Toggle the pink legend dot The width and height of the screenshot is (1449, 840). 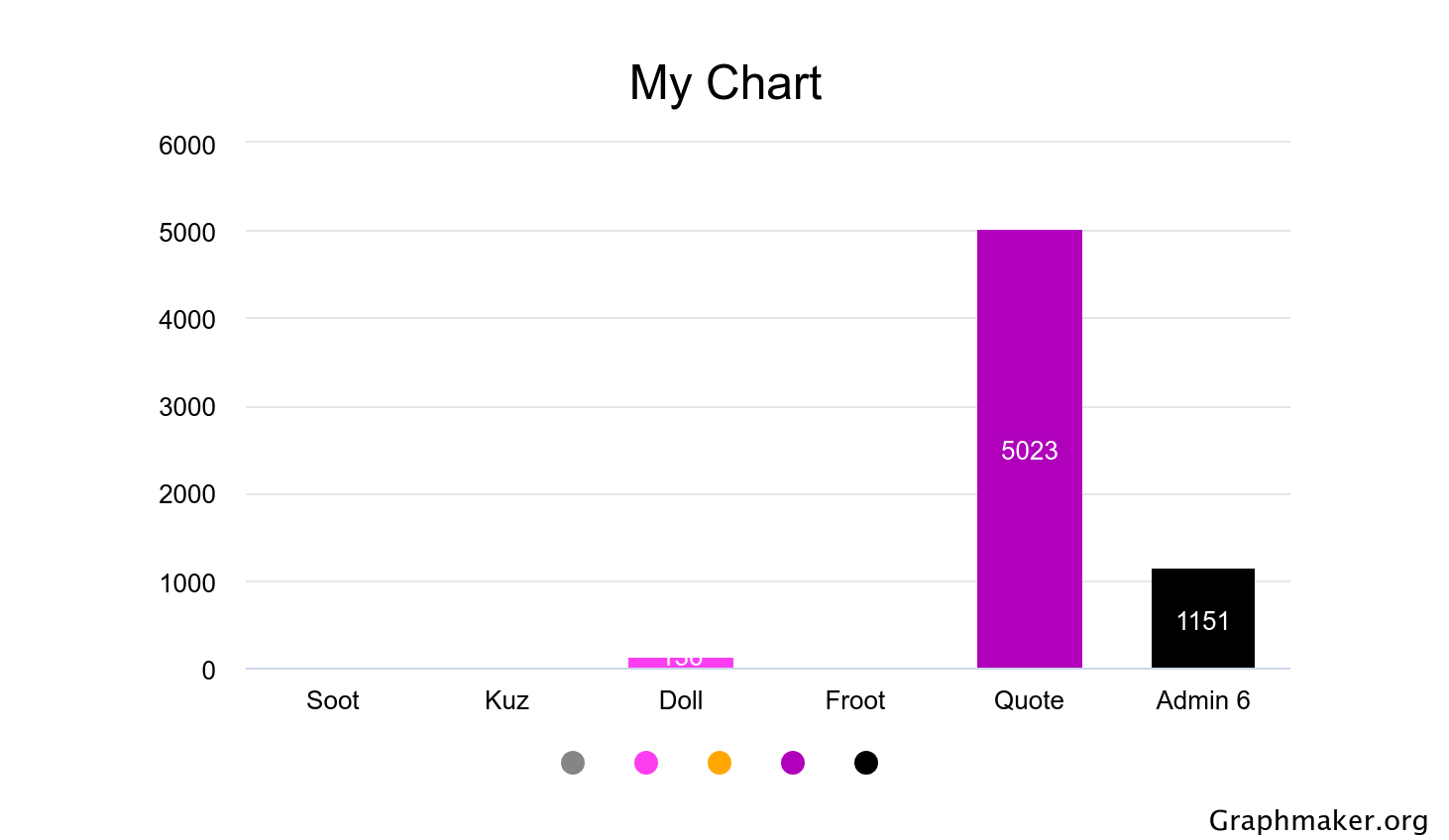(646, 763)
